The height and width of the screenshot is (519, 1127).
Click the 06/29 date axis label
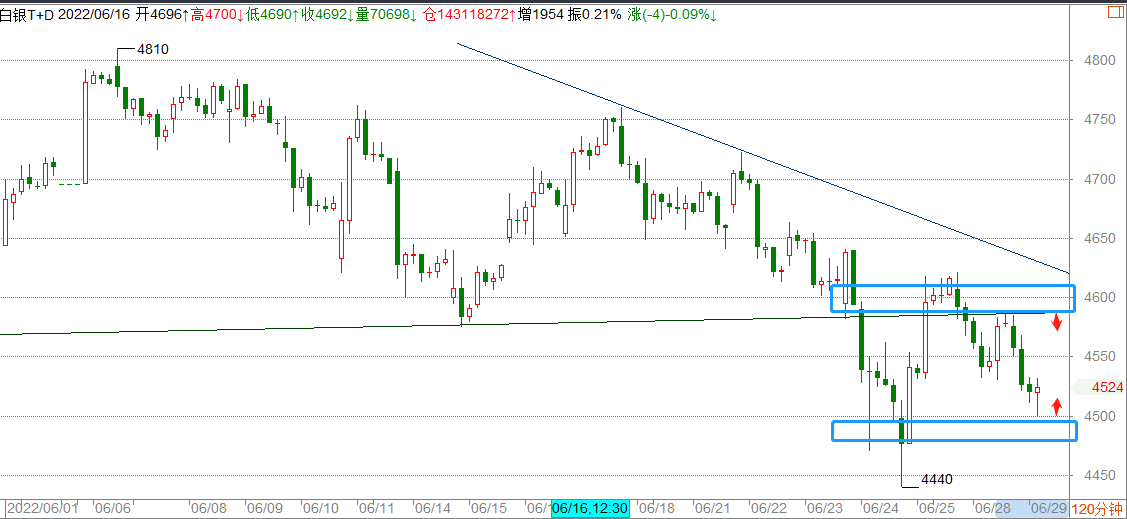pos(1049,508)
